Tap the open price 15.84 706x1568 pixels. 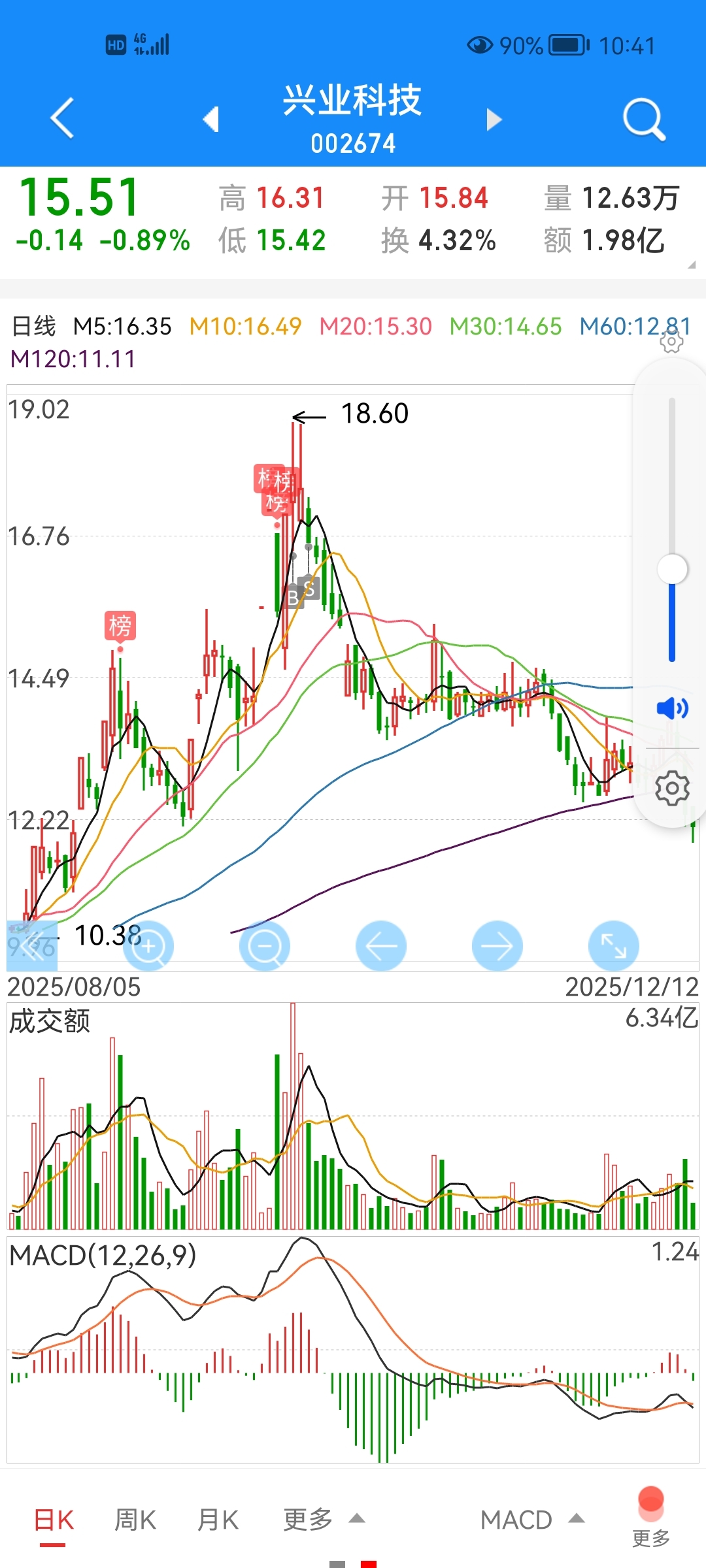pos(454,198)
